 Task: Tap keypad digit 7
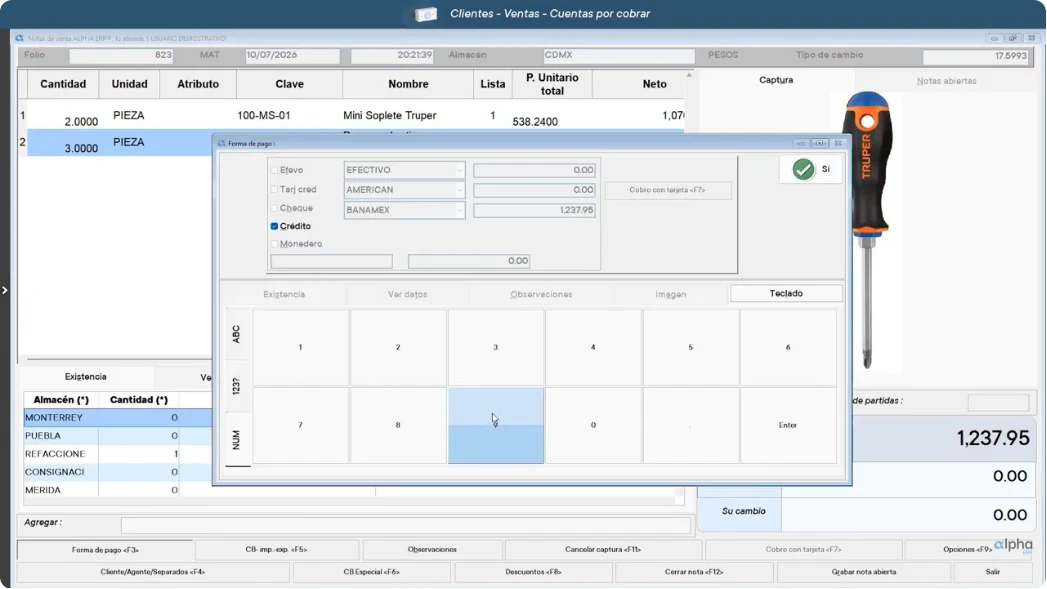point(300,425)
